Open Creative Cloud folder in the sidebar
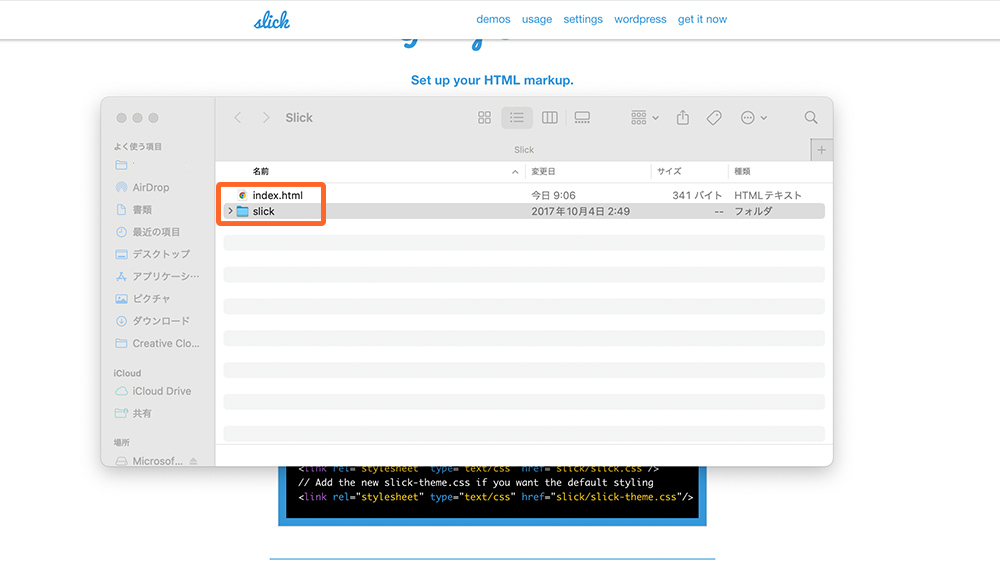This screenshot has height=562, width=1000. 166,343
